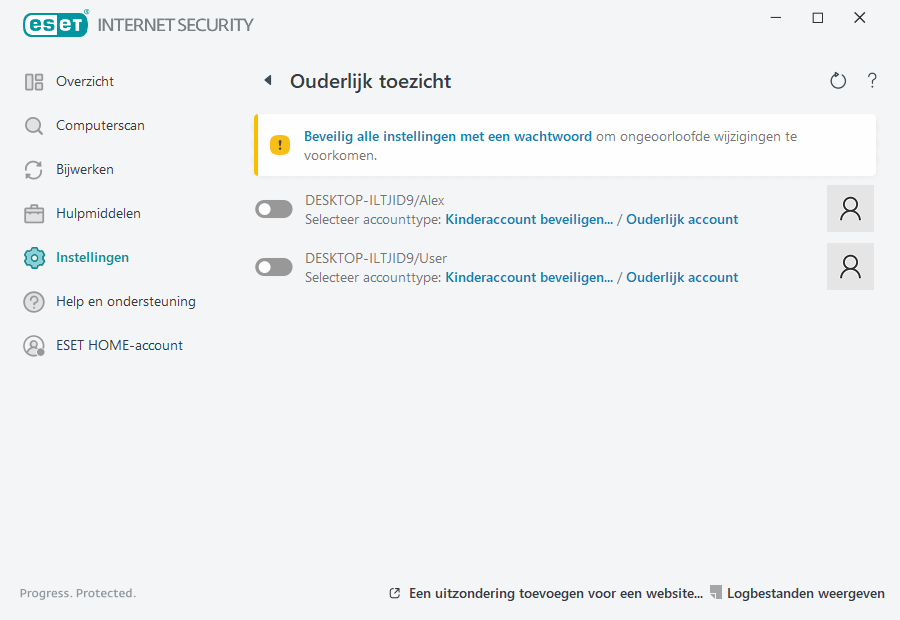
Task: Open ESET HOME-account page
Action: pyautogui.click(x=119, y=346)
